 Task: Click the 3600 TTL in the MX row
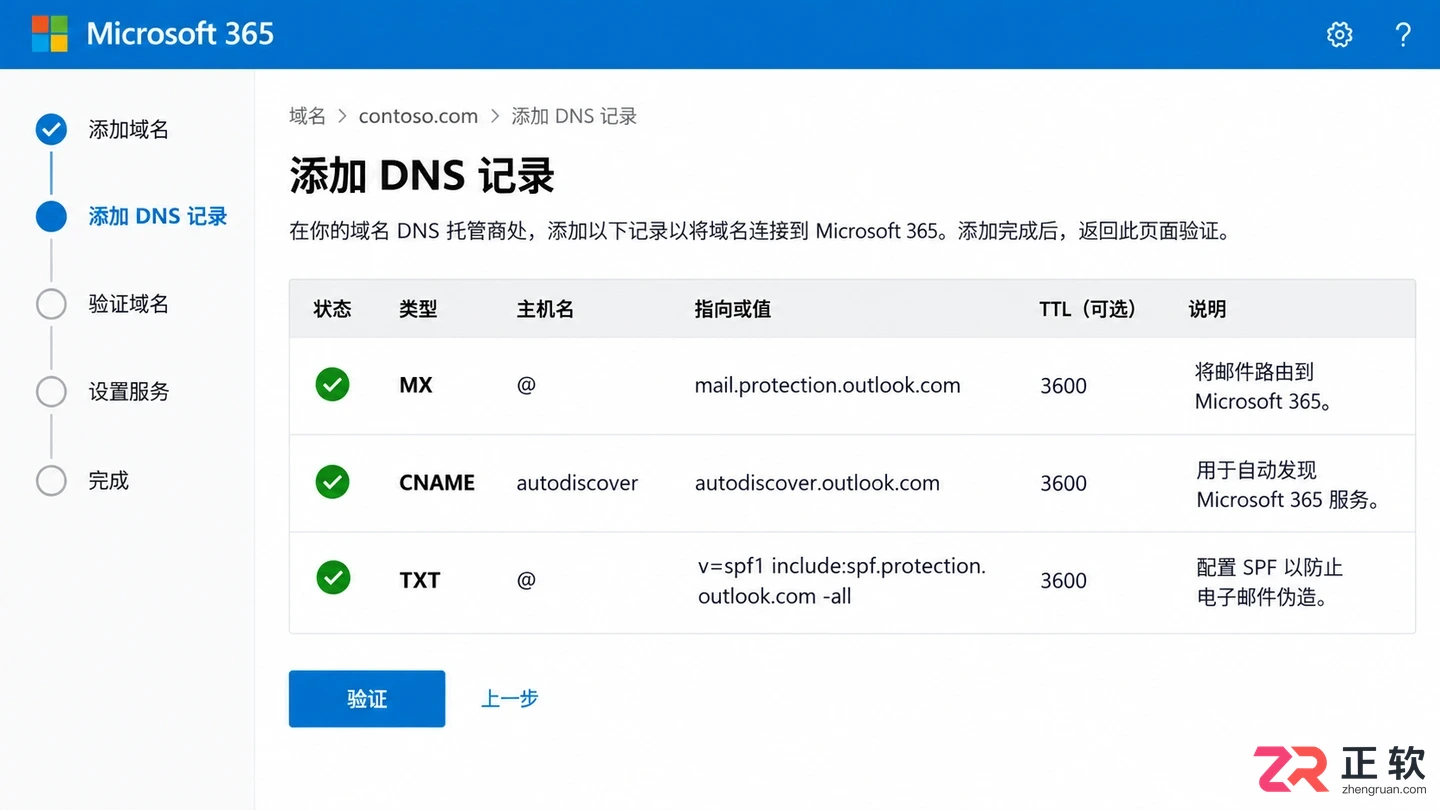(1063, 386)
